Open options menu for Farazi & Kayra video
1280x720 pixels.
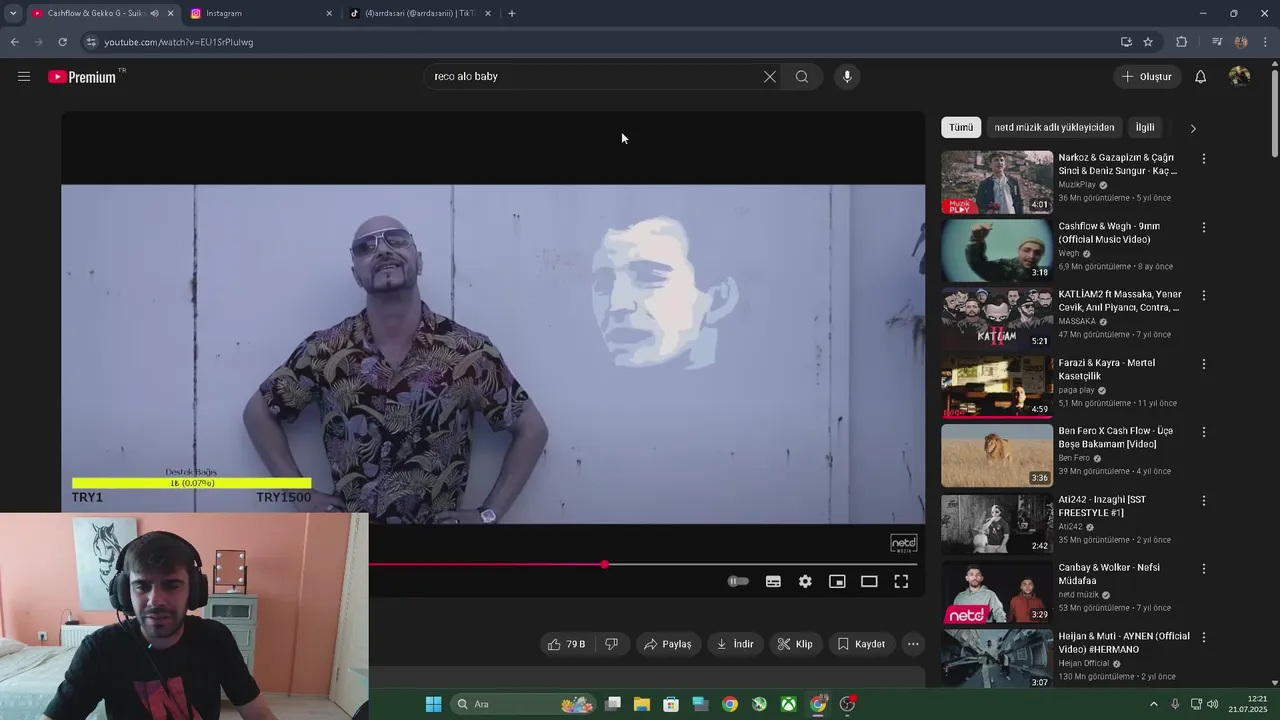pos(1204,363)
